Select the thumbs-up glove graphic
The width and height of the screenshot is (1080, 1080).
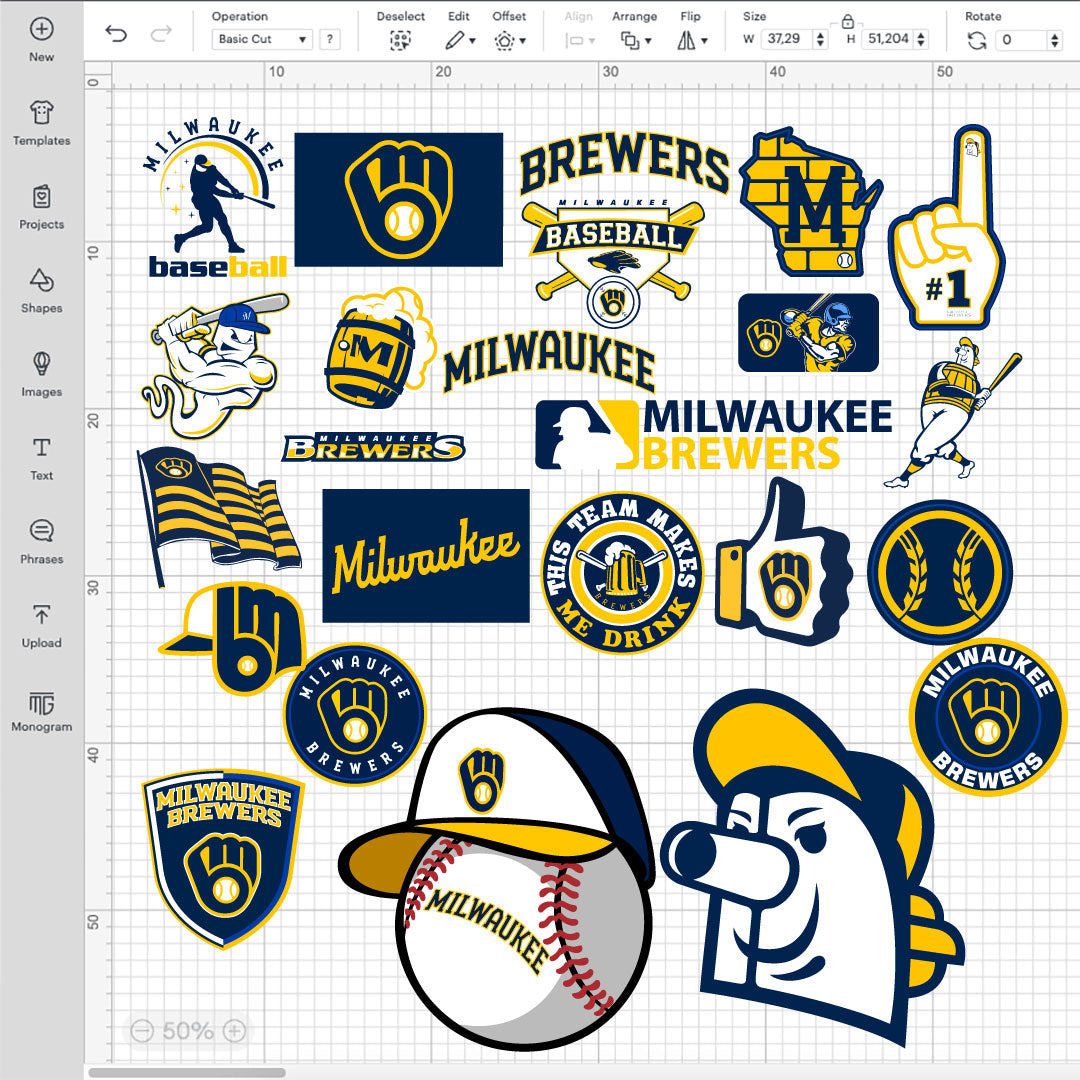[x=784, y=562]
